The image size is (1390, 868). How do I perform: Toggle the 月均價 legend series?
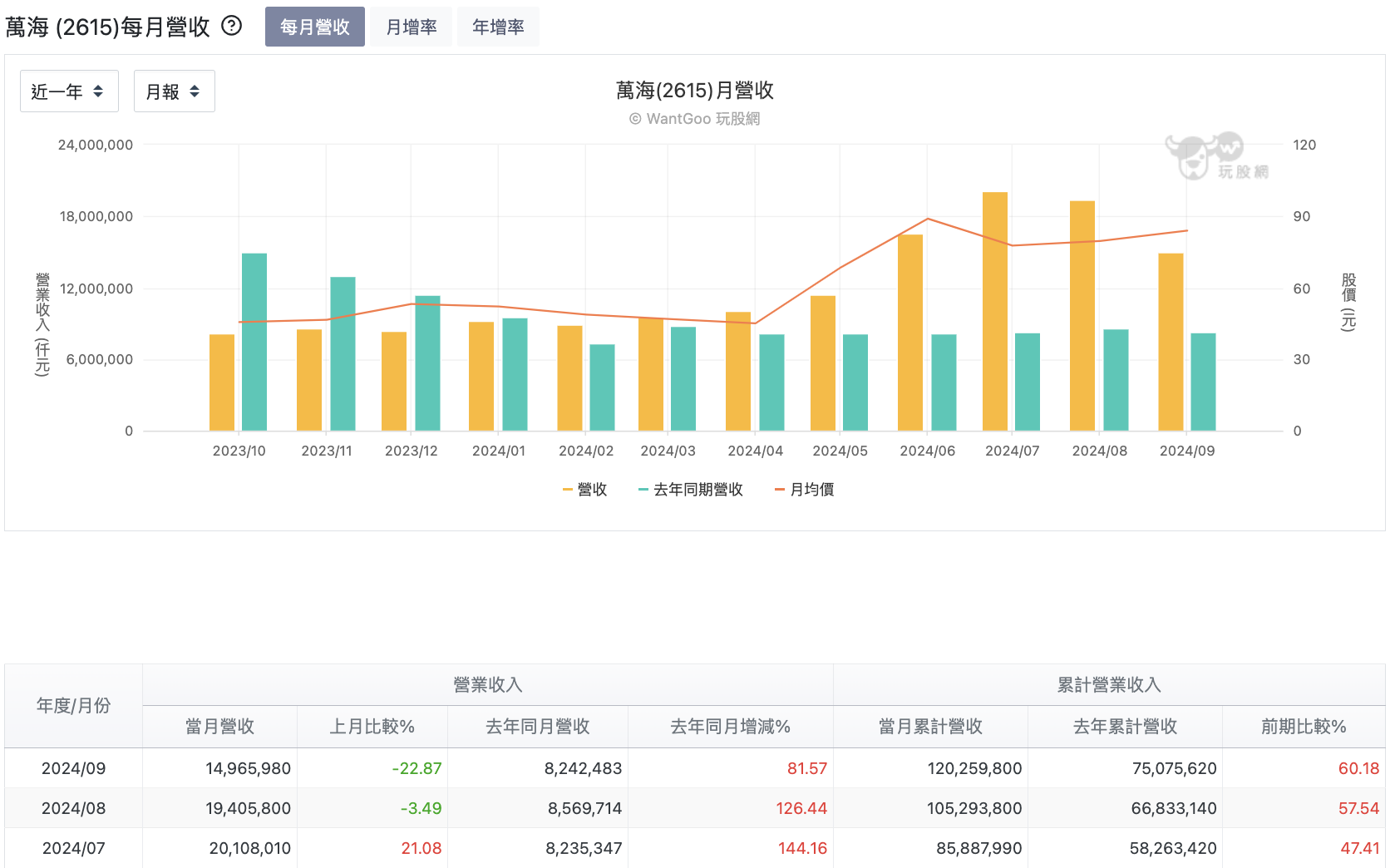(x=804, y=490)
